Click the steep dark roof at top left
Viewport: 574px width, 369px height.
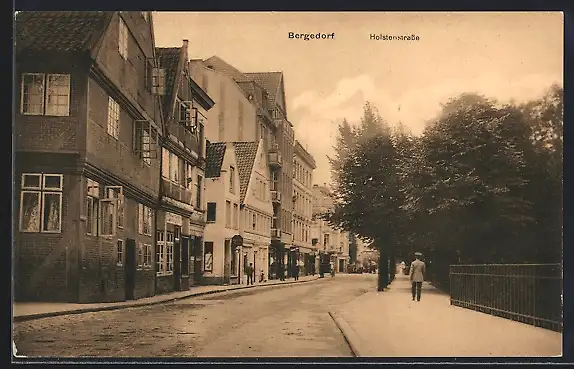(60, 31)
